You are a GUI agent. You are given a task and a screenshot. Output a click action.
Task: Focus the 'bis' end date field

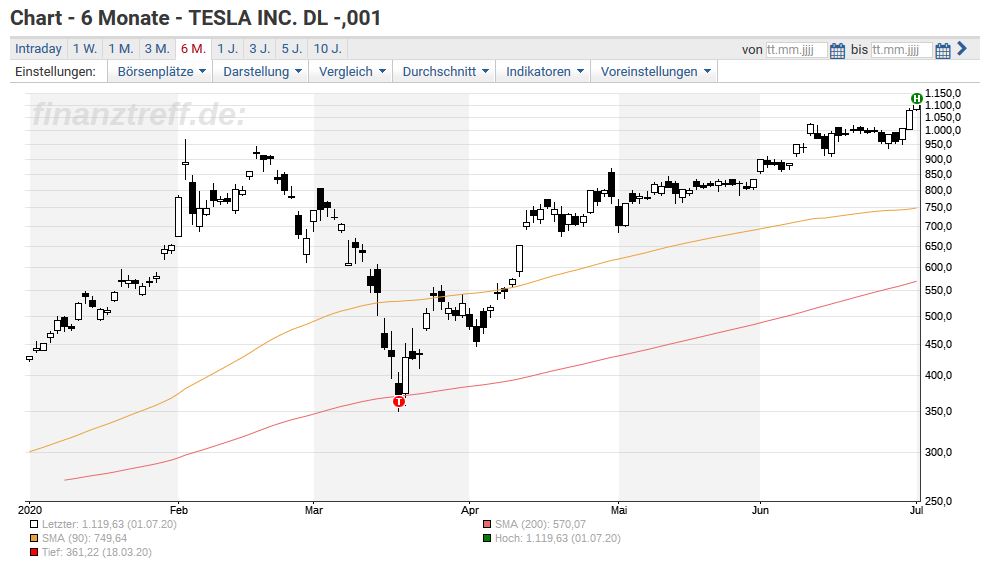(x=902, y=50)
